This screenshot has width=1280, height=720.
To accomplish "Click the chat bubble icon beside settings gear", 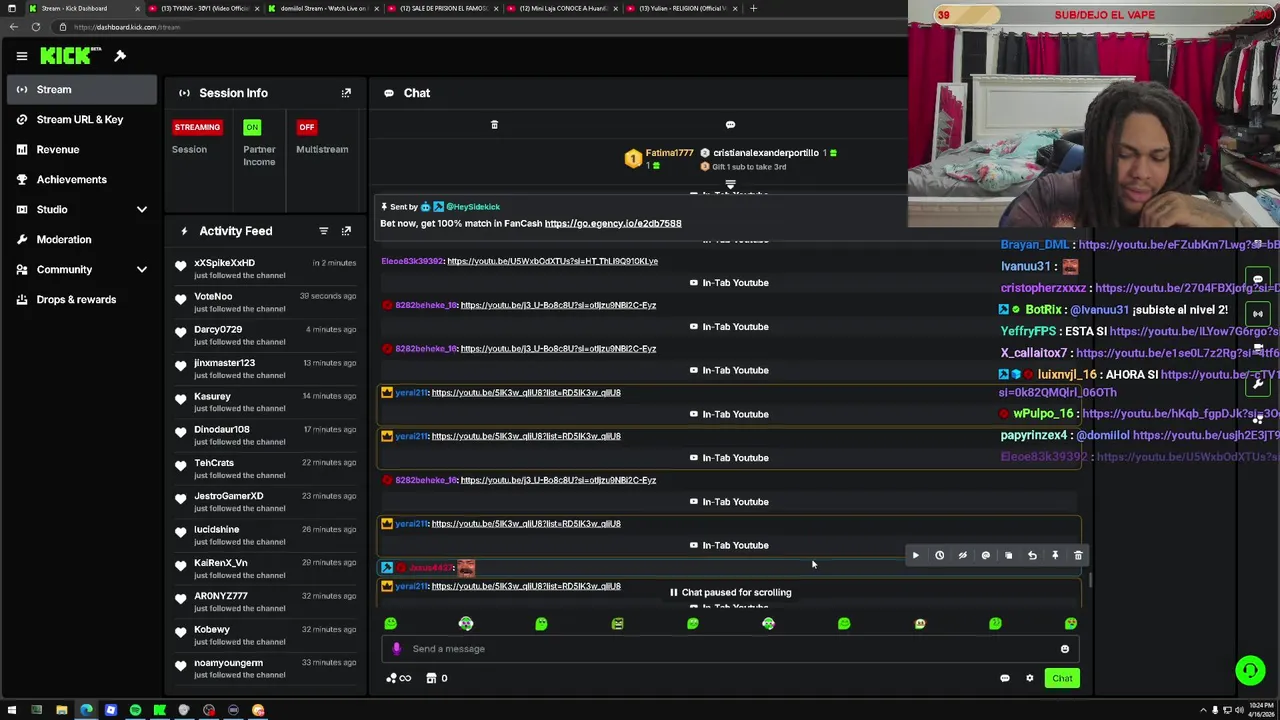I will click(x=1005, y=679).
